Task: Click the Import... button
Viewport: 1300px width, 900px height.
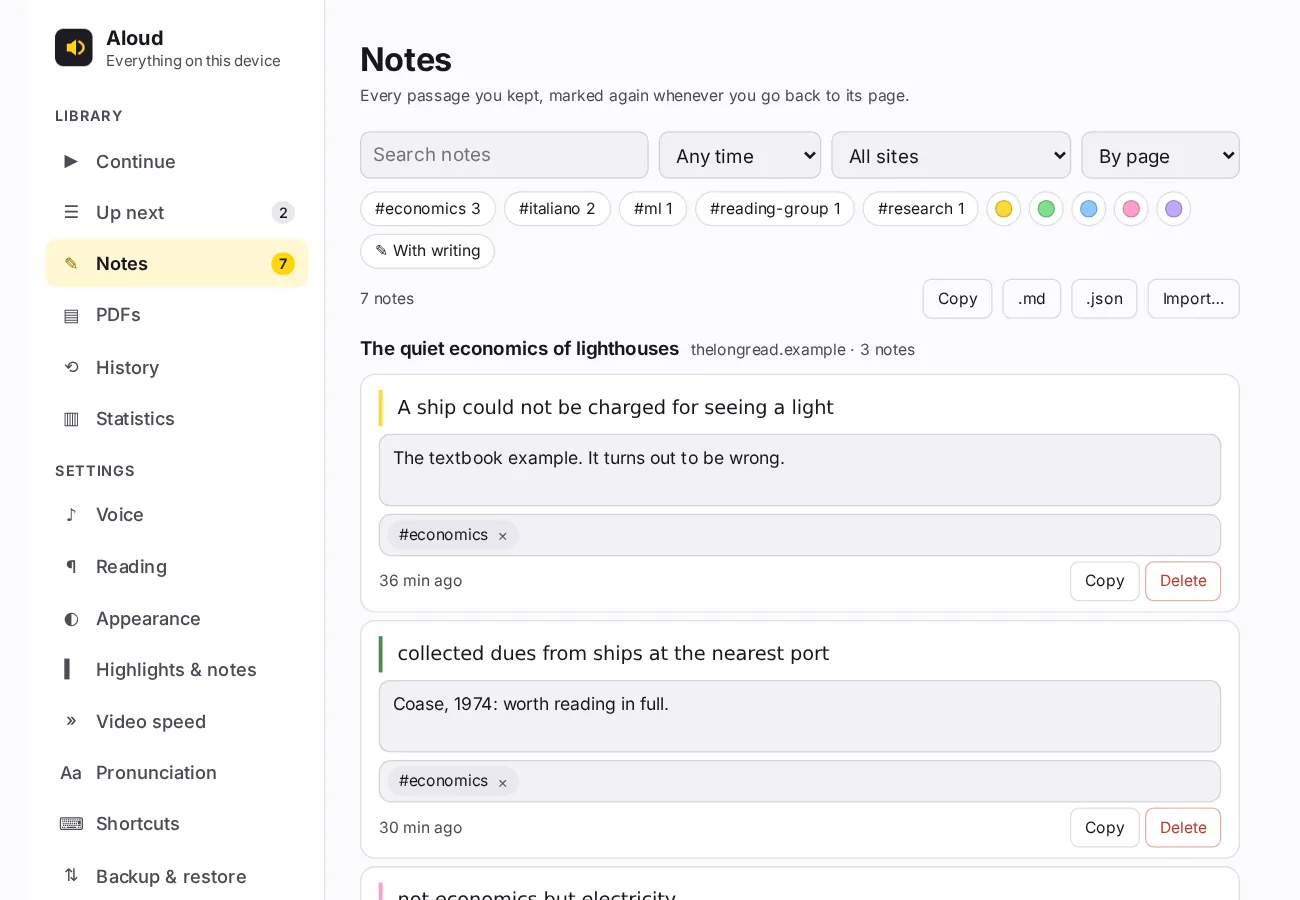Action: (1193, 299)
